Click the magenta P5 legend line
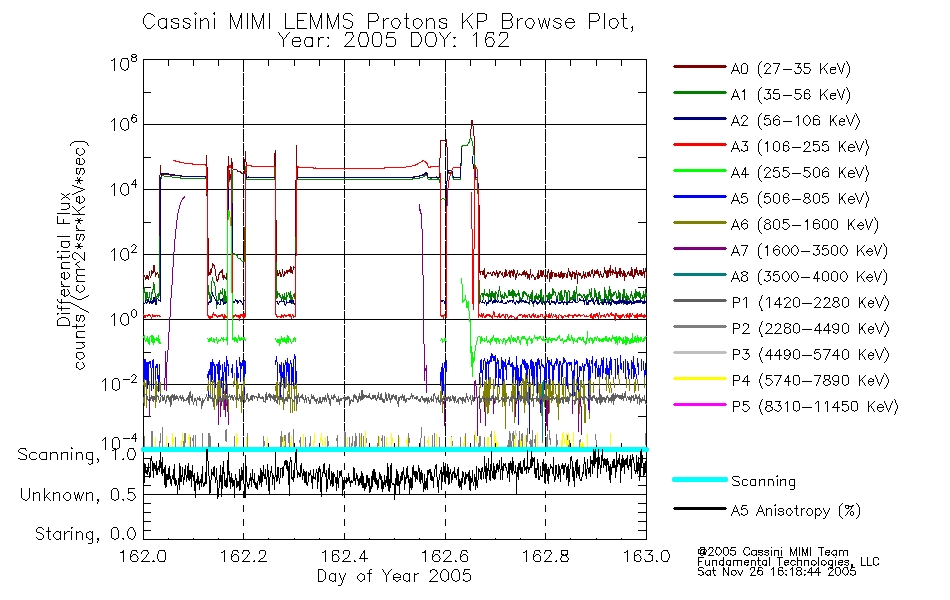This screenshot has width=950, height=600. [699, 404]
